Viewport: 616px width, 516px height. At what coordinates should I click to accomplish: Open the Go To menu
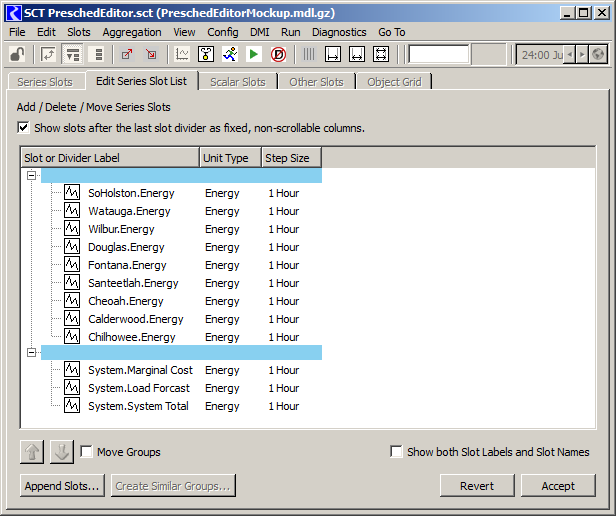click(392, 32)
